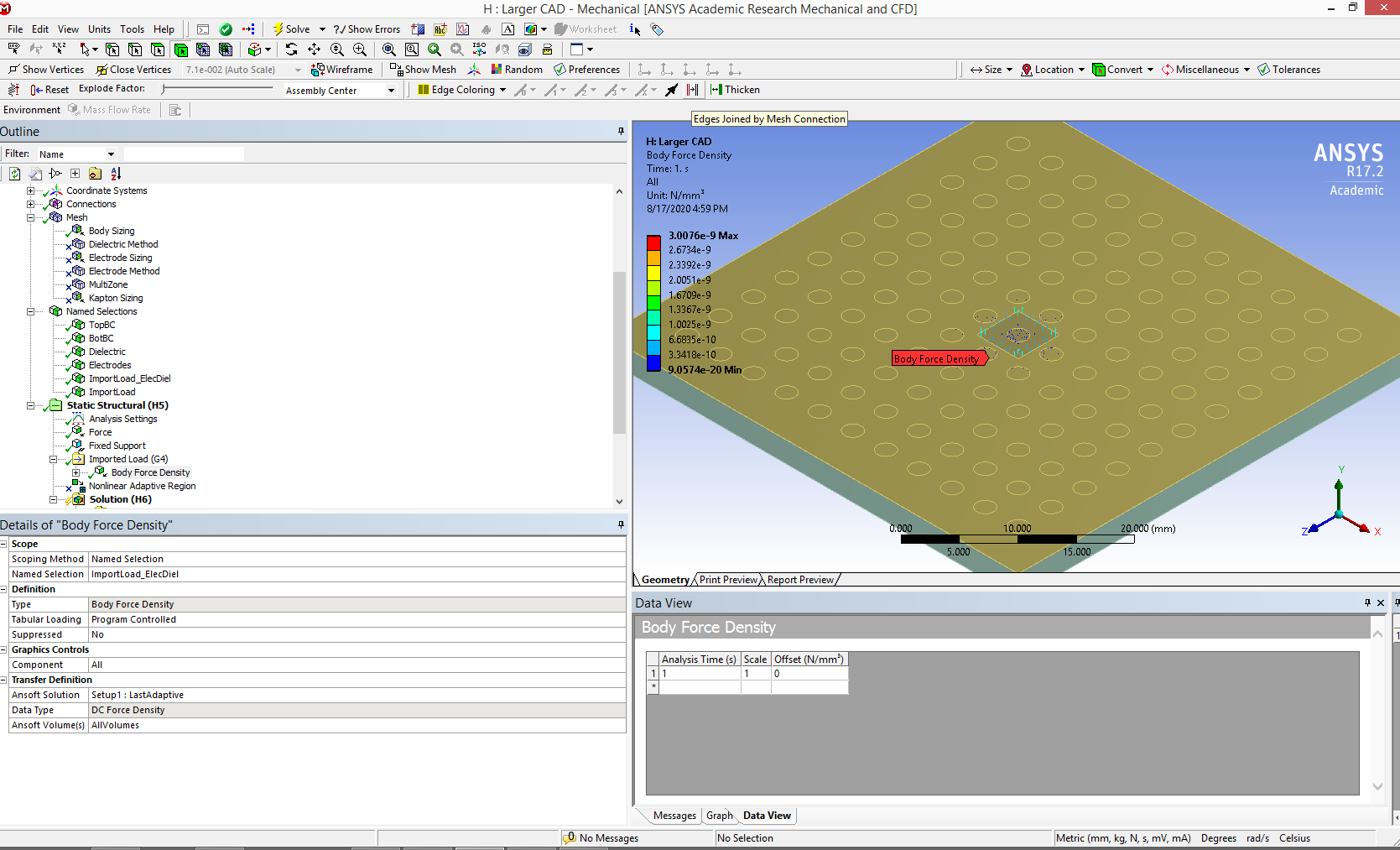Open the Size dropdown menu
The image size is (1400, 850).
(991, 70)
